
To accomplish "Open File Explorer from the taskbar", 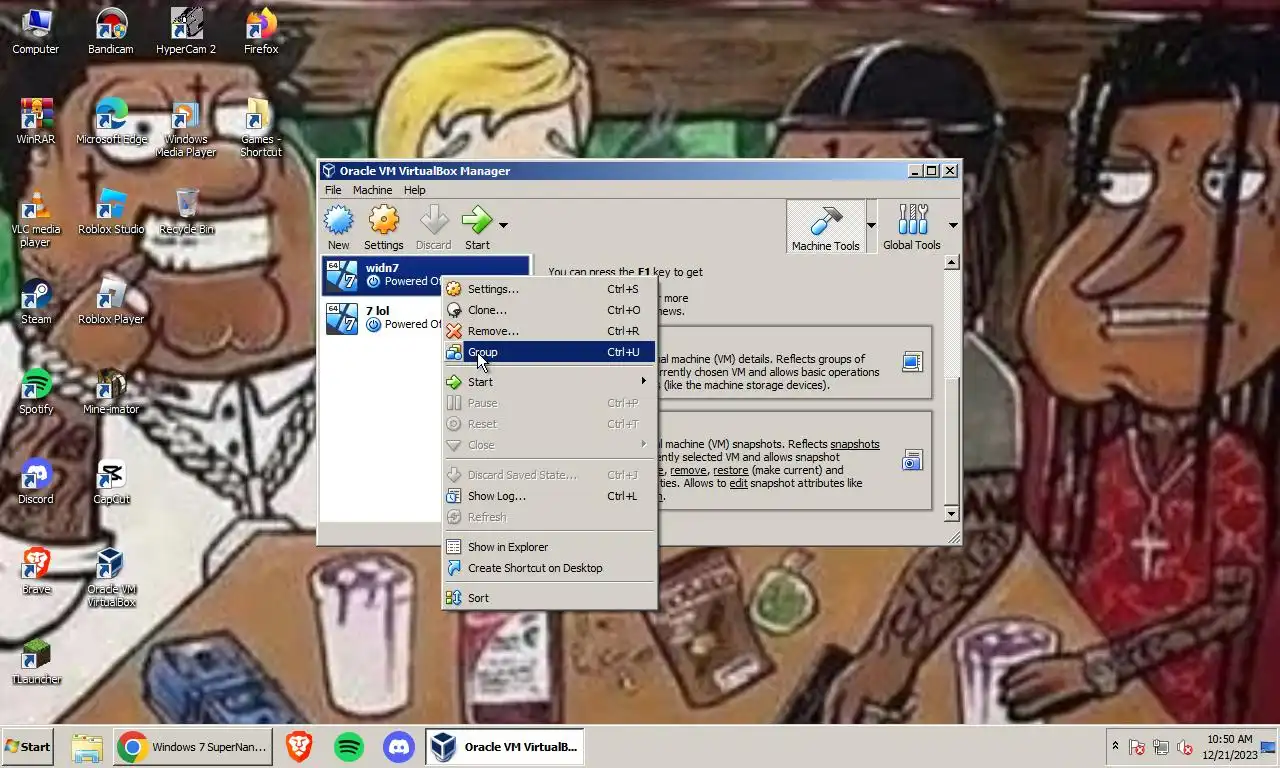I will [x=87, y=747].
